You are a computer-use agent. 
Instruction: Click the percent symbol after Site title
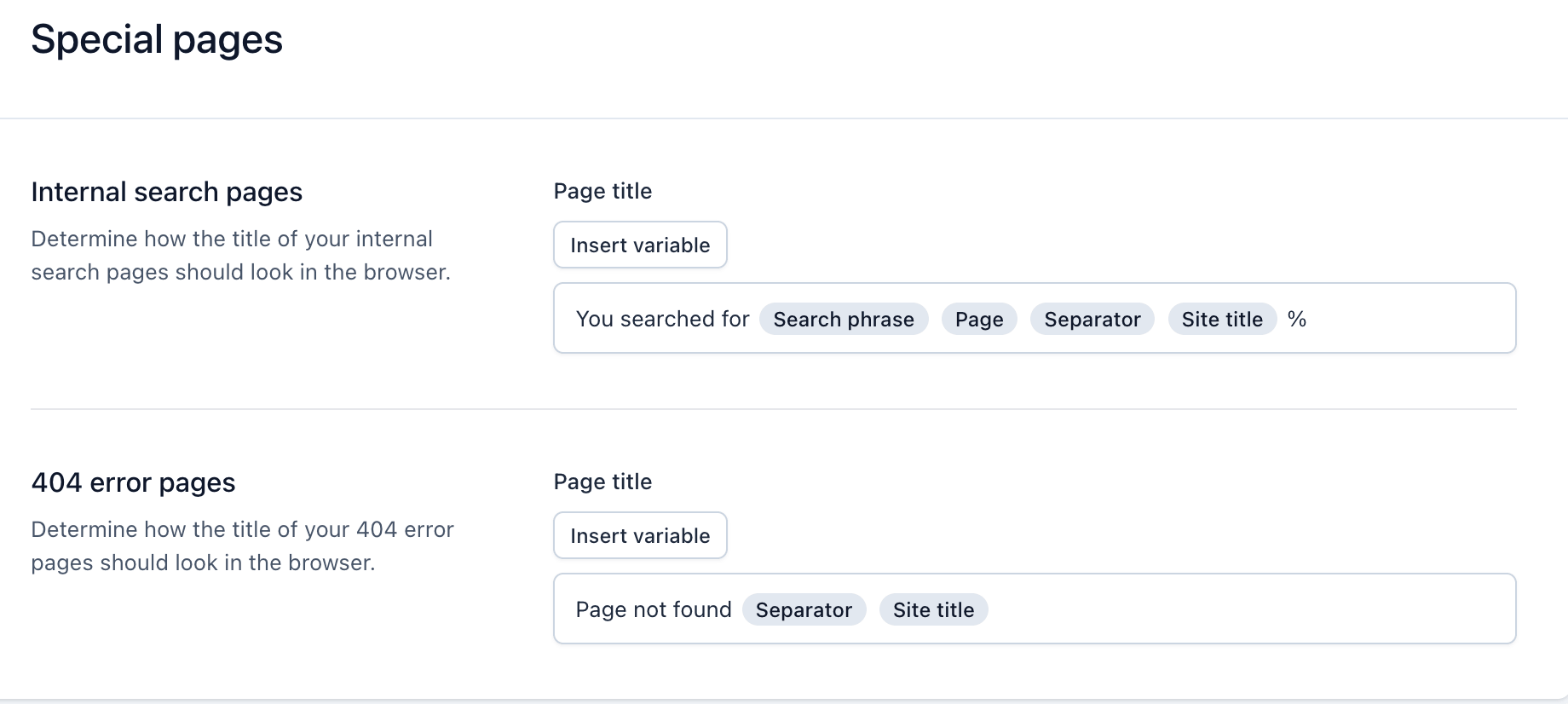1296,319
